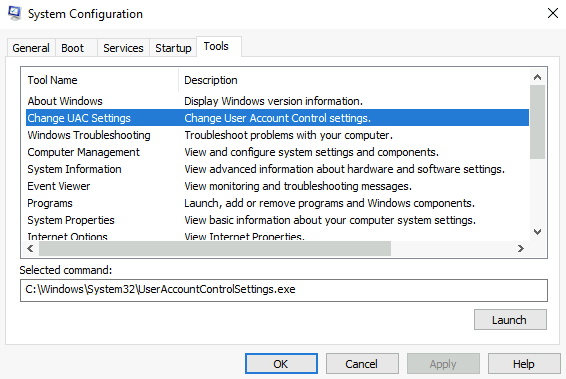Select the Startup tab

pos(173,48)
